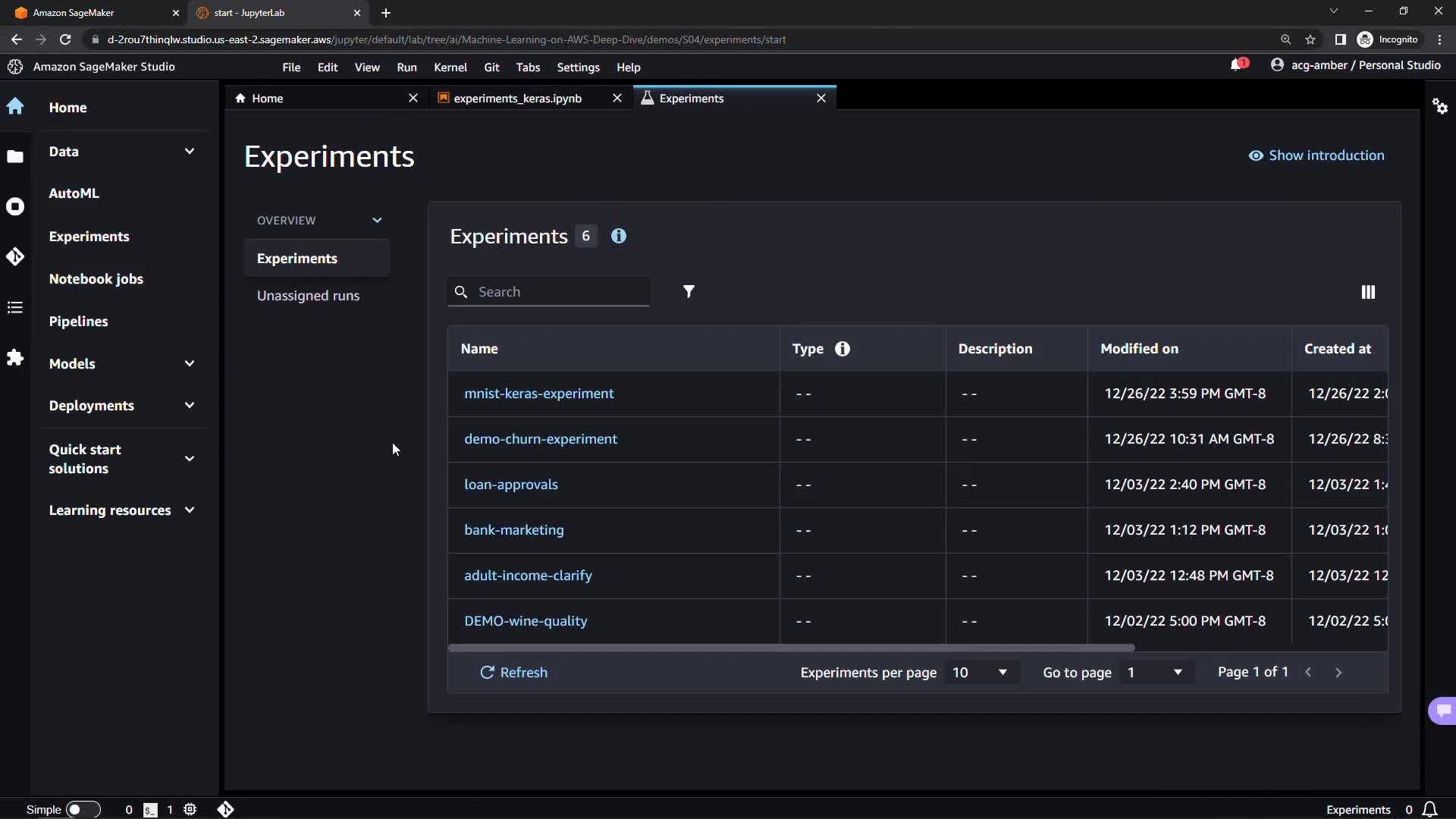Open the file browser folder icon

point(15,157)
